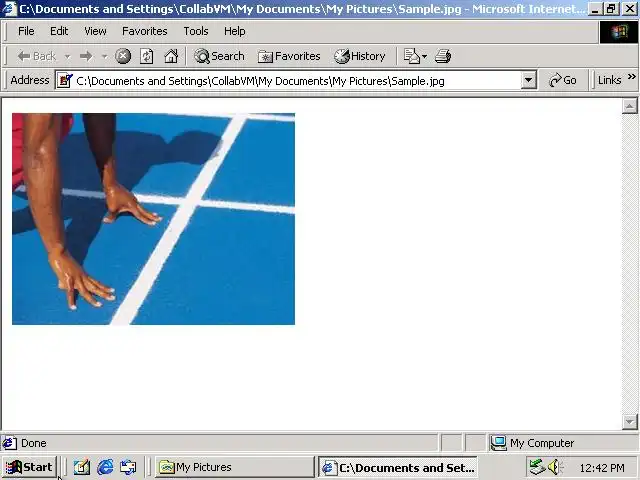The height and width of the screenshot is (480, 640).
Task: Close the Internet Explorer window
Action: 630,9
